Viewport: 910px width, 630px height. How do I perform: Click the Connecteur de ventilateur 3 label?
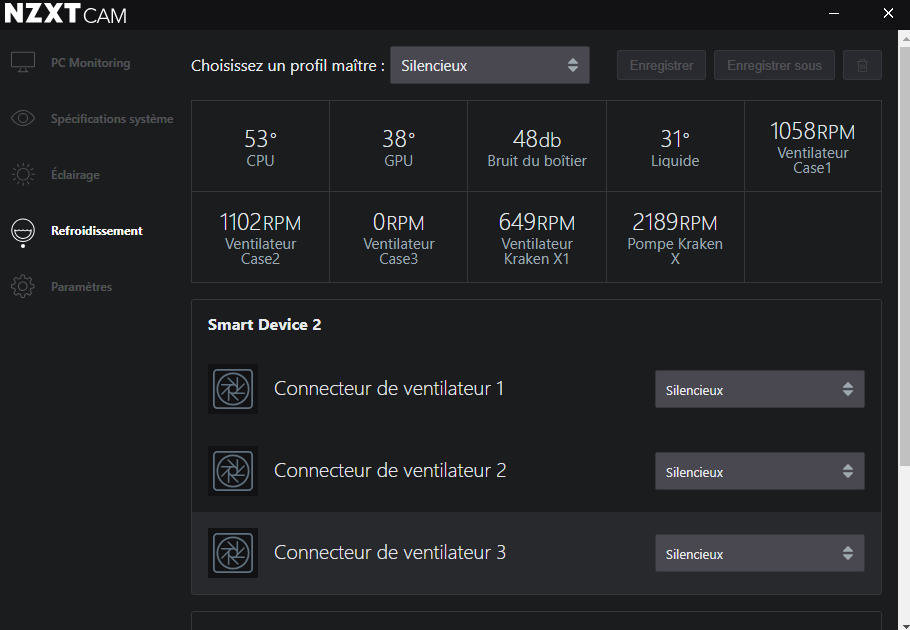390,552
